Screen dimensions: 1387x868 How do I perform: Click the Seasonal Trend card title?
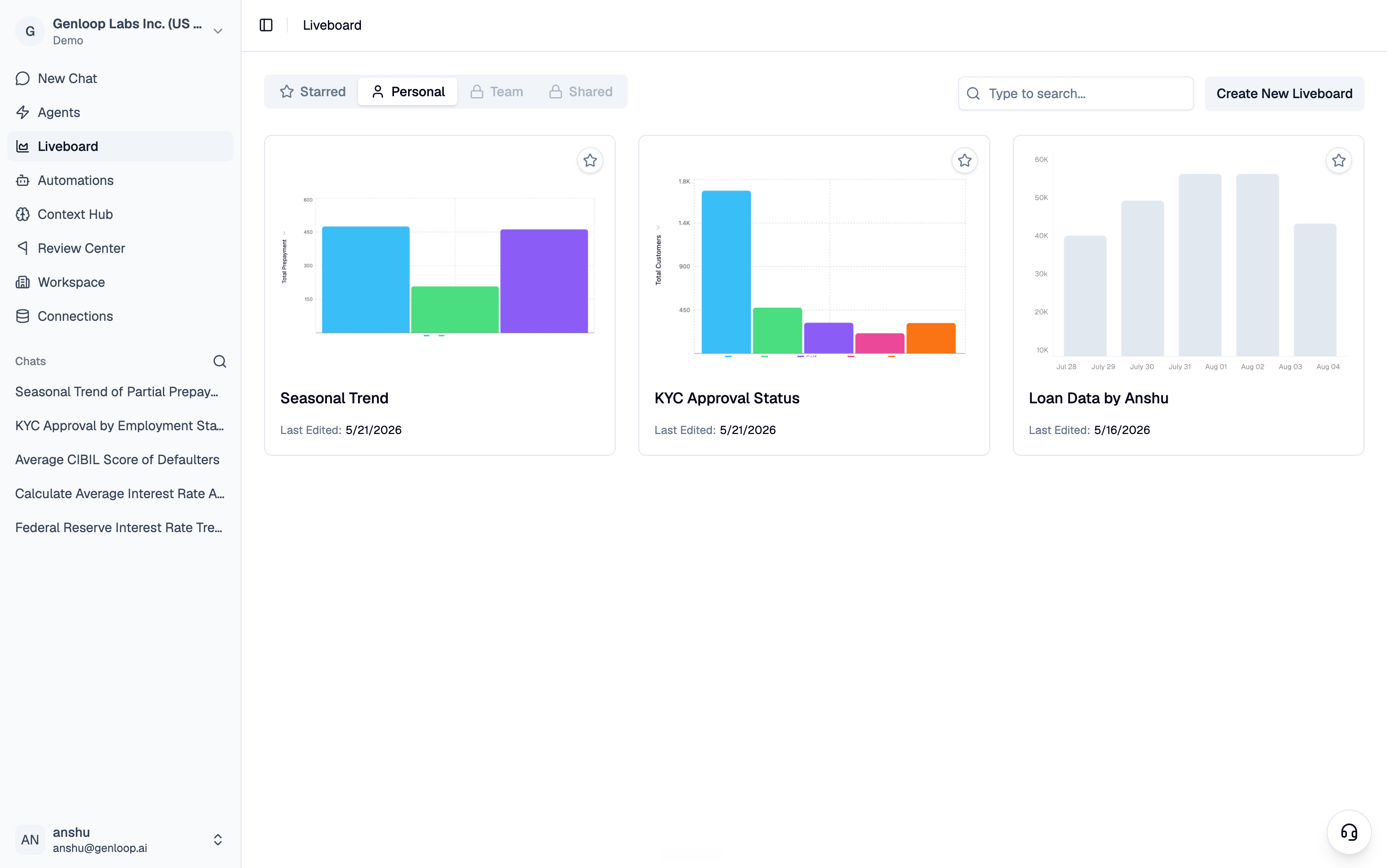point(334,398)
